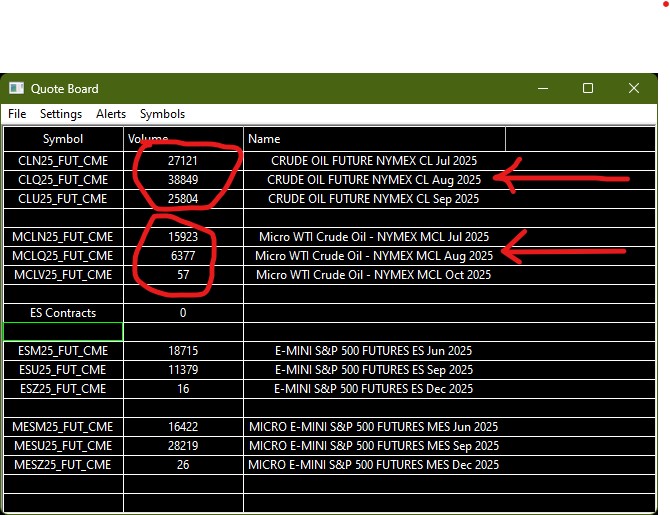Open the File menu

click(17, 114)
